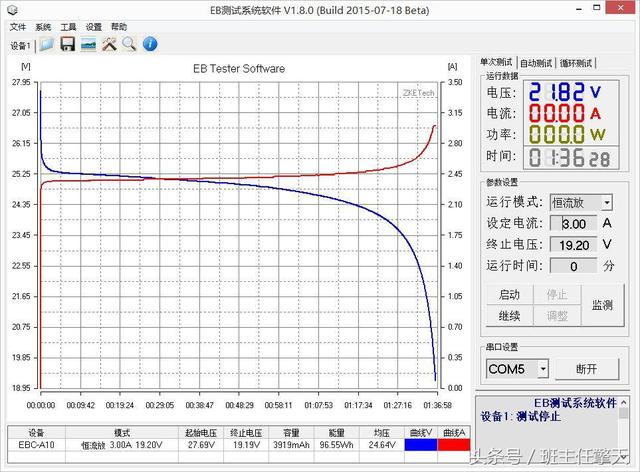Click the 恒流放 3.00A 19.20V mode cell
This screenshot has height=472, width=640.
tap(122, 445)
